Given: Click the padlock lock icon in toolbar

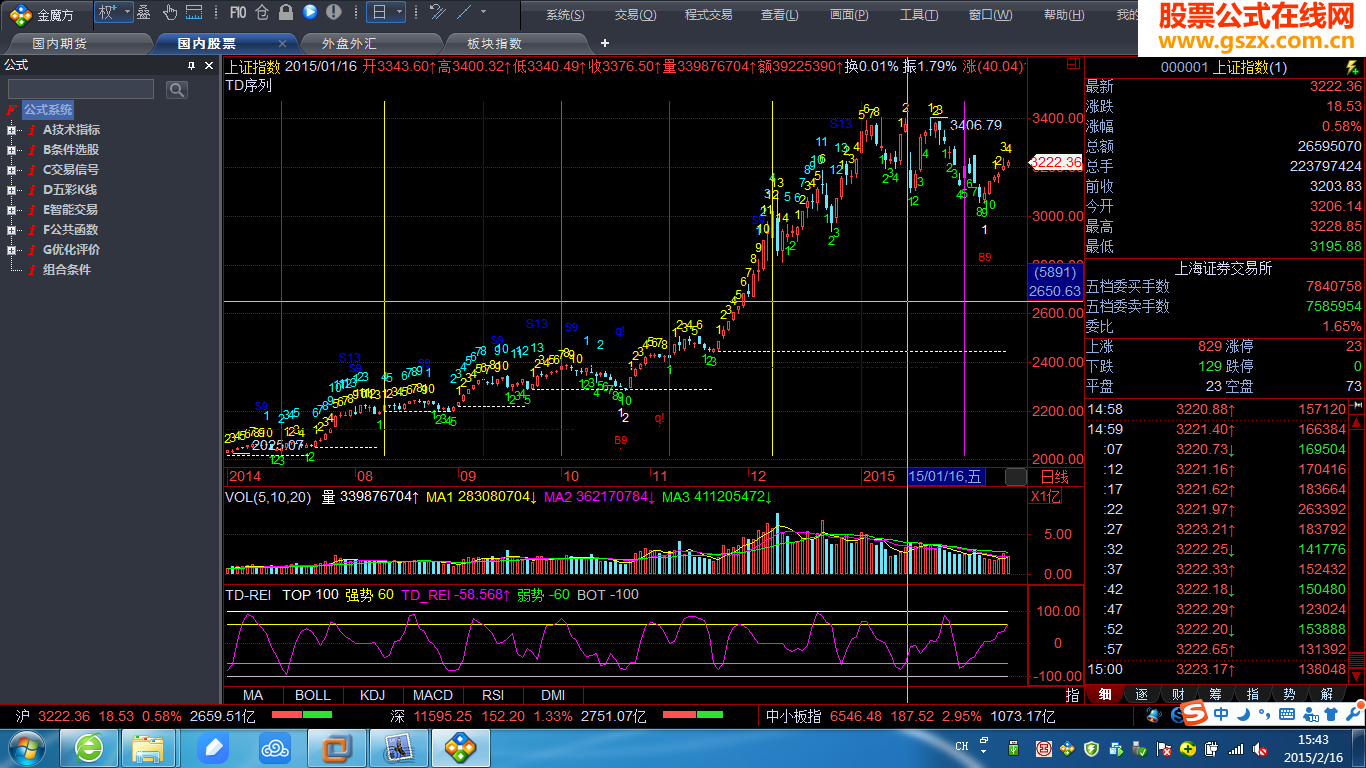Looking at the screenshot, I should [285, 13].
